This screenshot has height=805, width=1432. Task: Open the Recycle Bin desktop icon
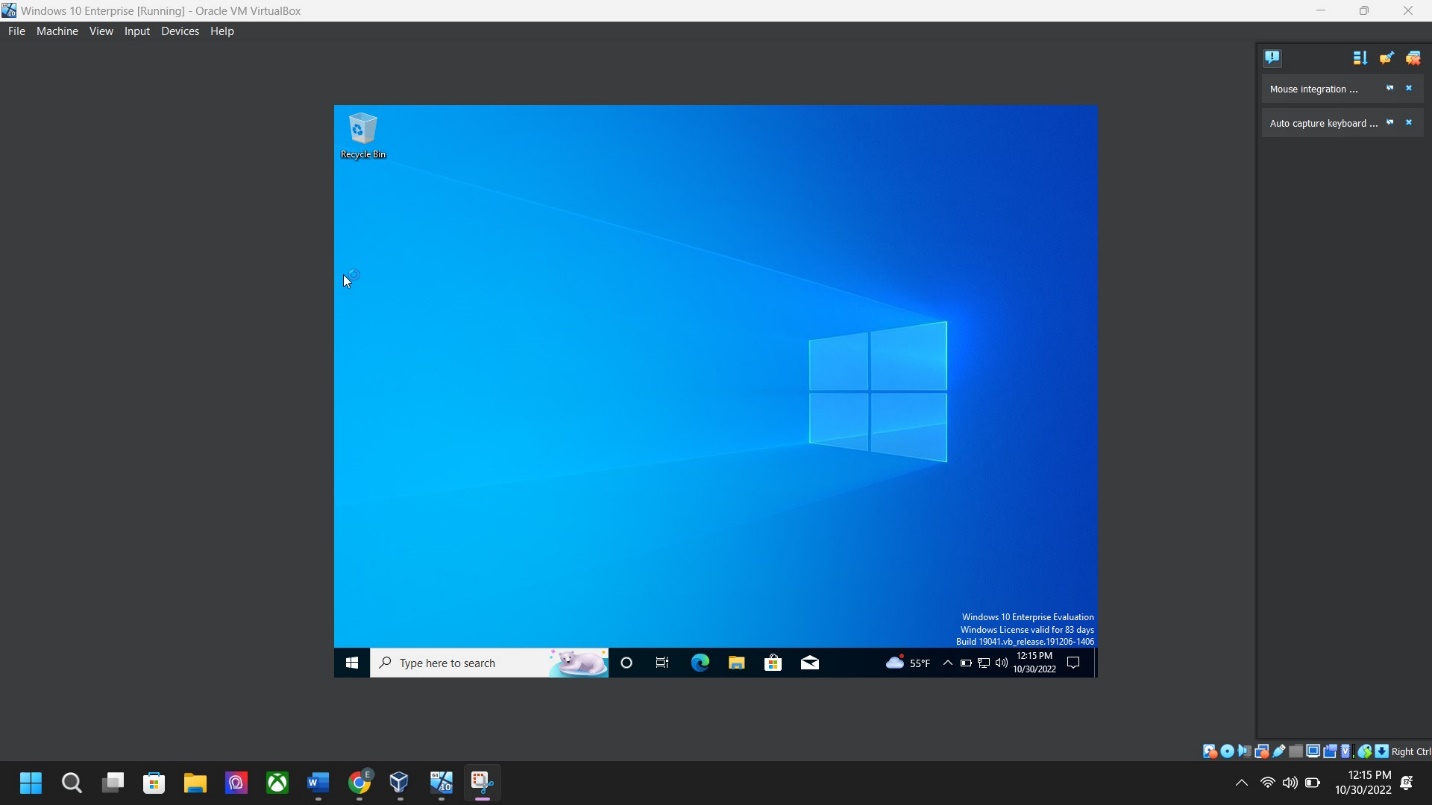tap(363, 135)
